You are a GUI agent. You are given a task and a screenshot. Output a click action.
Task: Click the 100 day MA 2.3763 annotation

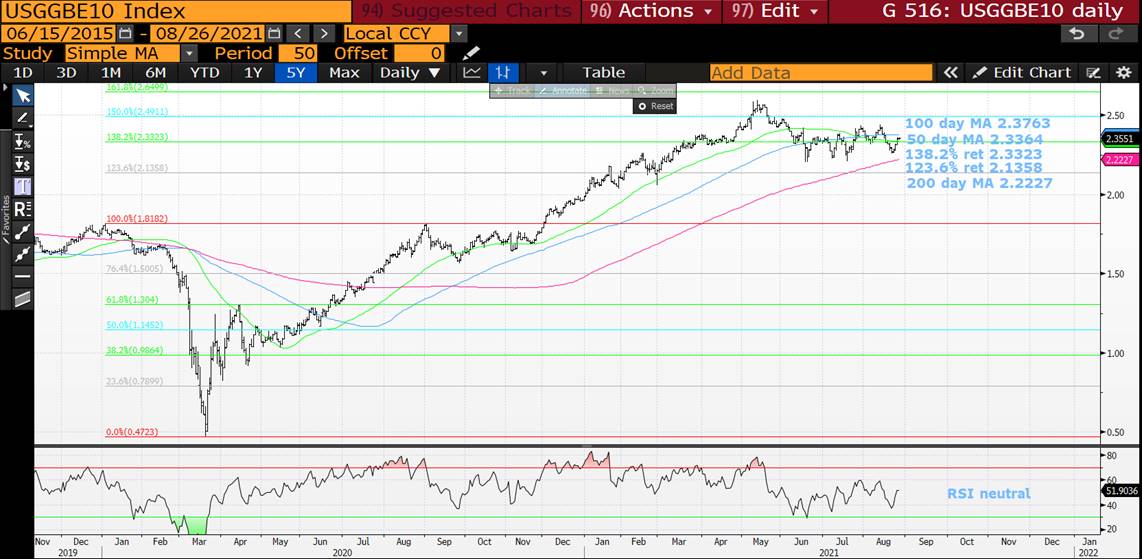(977, 124)
